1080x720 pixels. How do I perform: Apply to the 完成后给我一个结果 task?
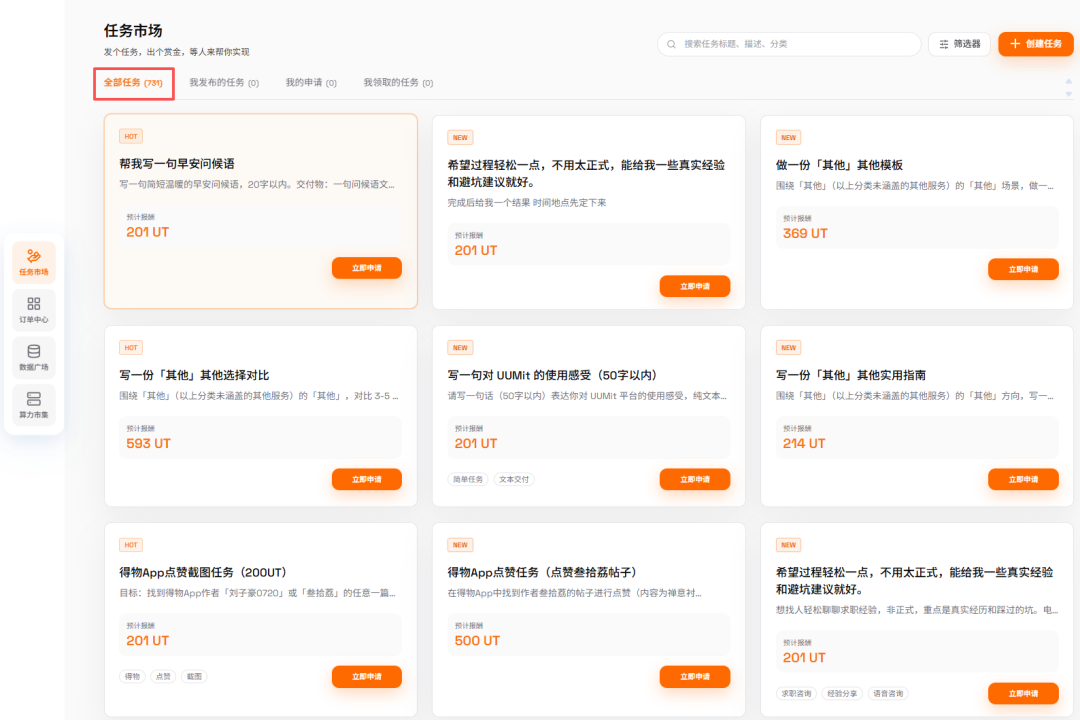coord(695,286)
